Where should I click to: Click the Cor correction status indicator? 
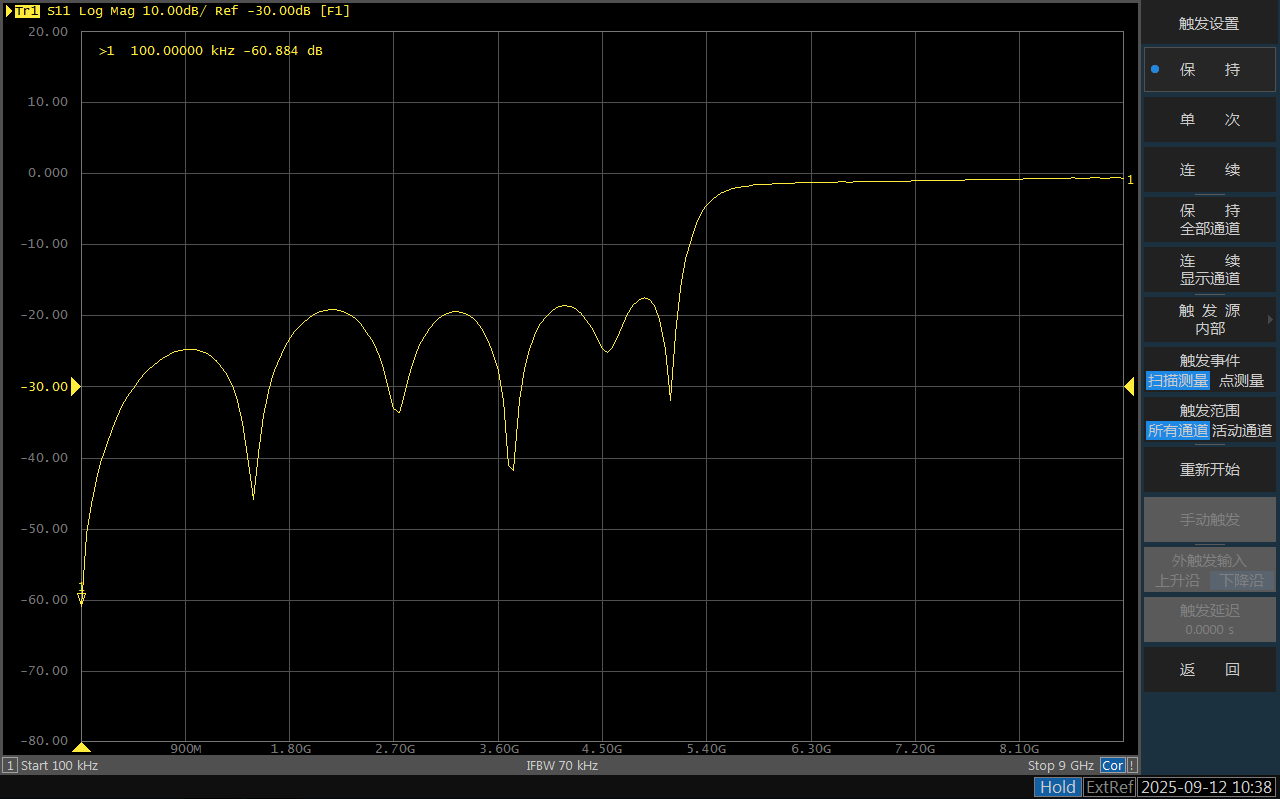1112,766
